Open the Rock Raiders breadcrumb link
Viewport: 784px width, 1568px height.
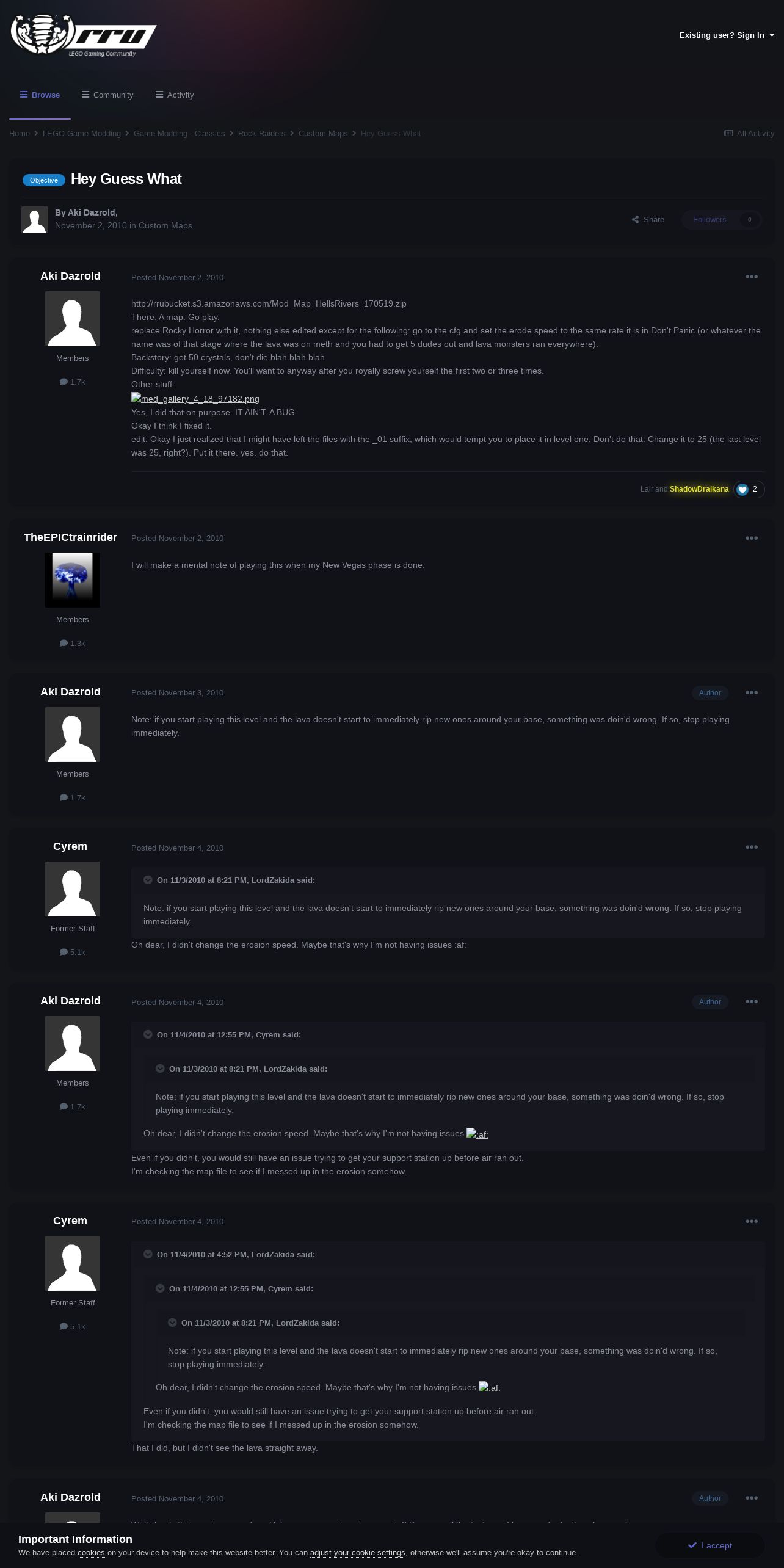tap(261, 134)
